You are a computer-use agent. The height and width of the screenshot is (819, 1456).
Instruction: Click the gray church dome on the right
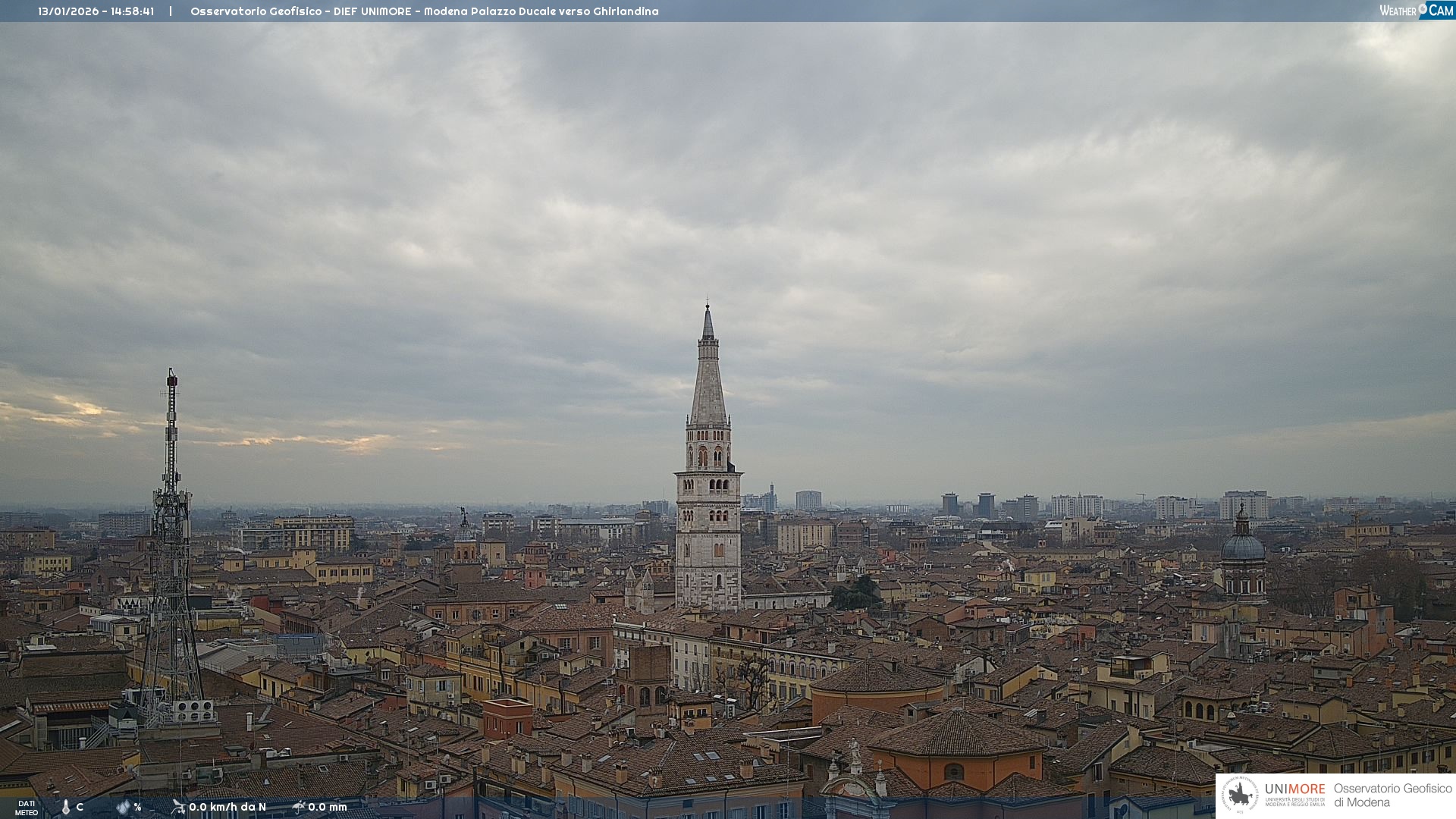point(1243,546)
